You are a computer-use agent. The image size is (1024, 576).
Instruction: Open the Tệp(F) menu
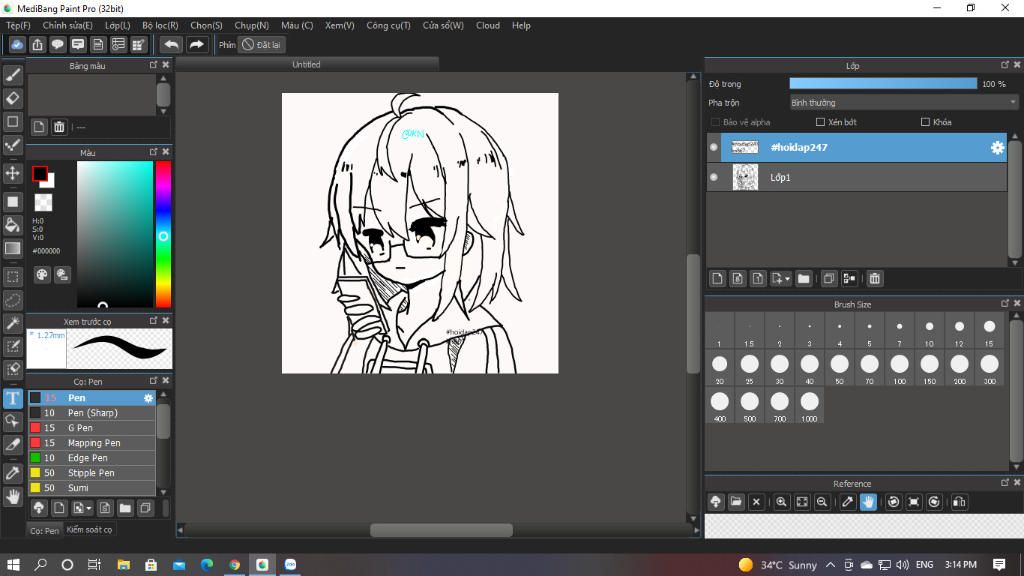[x=18, y=25]
